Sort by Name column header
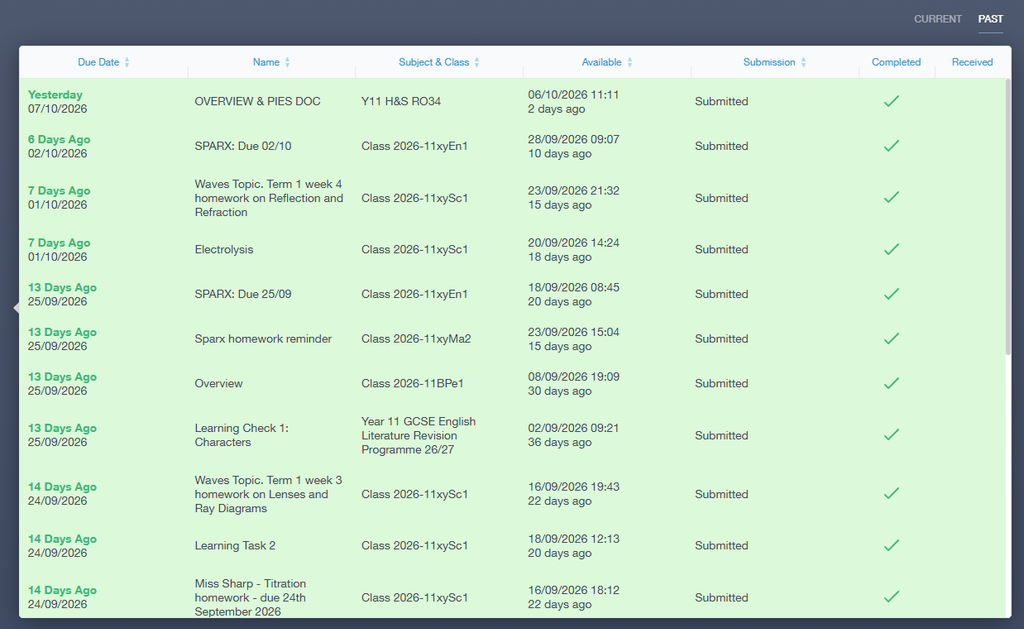 coord(271,62)
